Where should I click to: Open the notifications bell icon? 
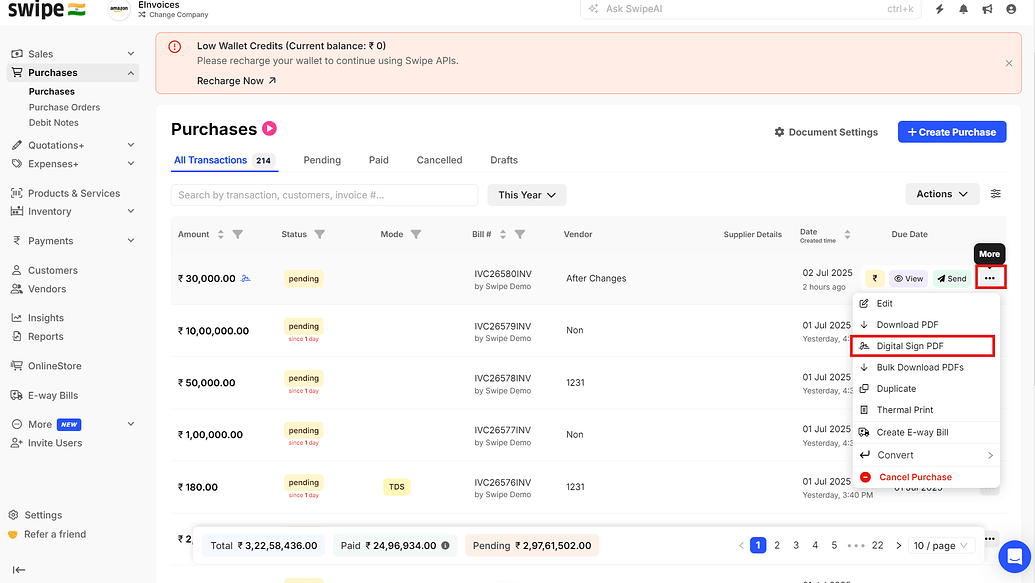tap(964, 9)
